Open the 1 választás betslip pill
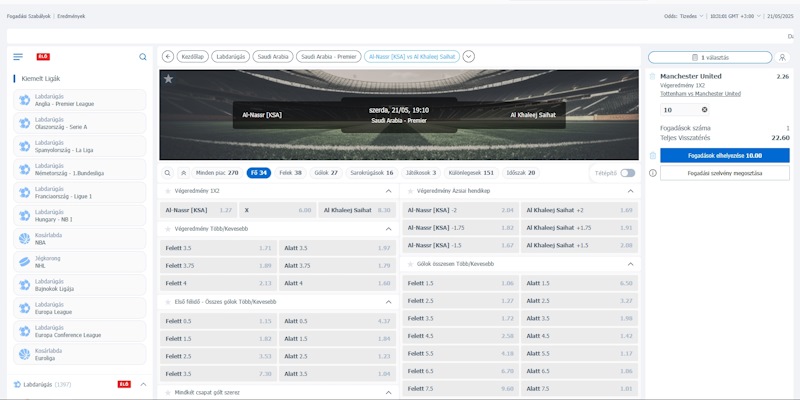Viewport: 800px width, 400px height. (710, 57)
